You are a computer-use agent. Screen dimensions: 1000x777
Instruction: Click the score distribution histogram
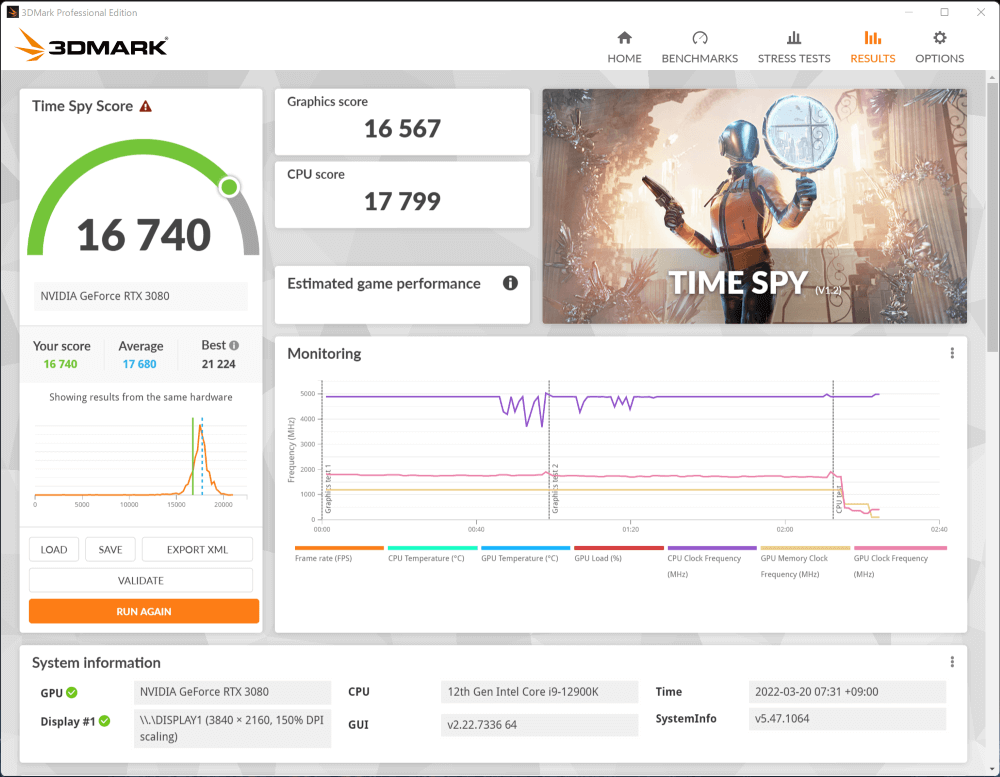[x=141, y=461]
